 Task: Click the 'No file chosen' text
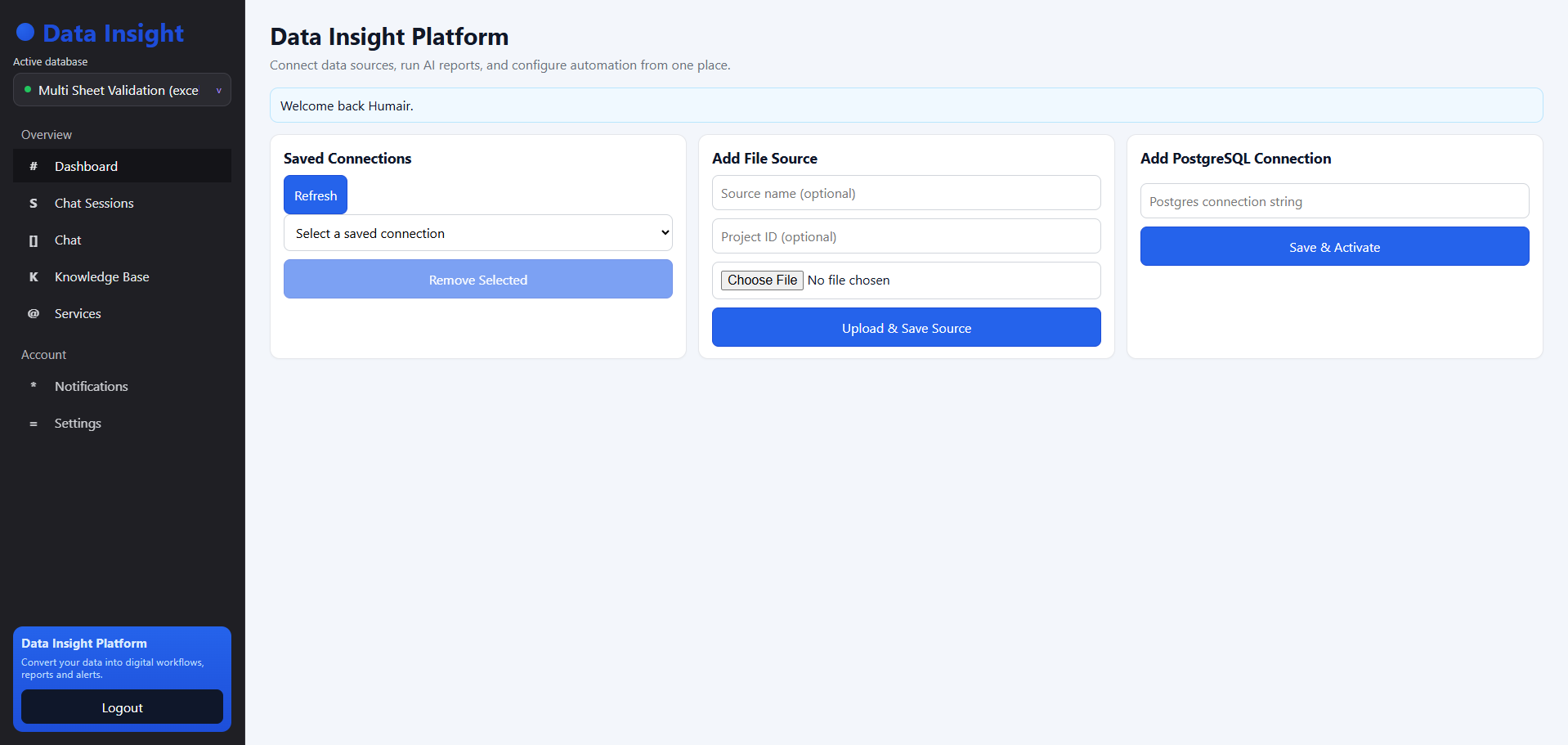coord(849,280)
